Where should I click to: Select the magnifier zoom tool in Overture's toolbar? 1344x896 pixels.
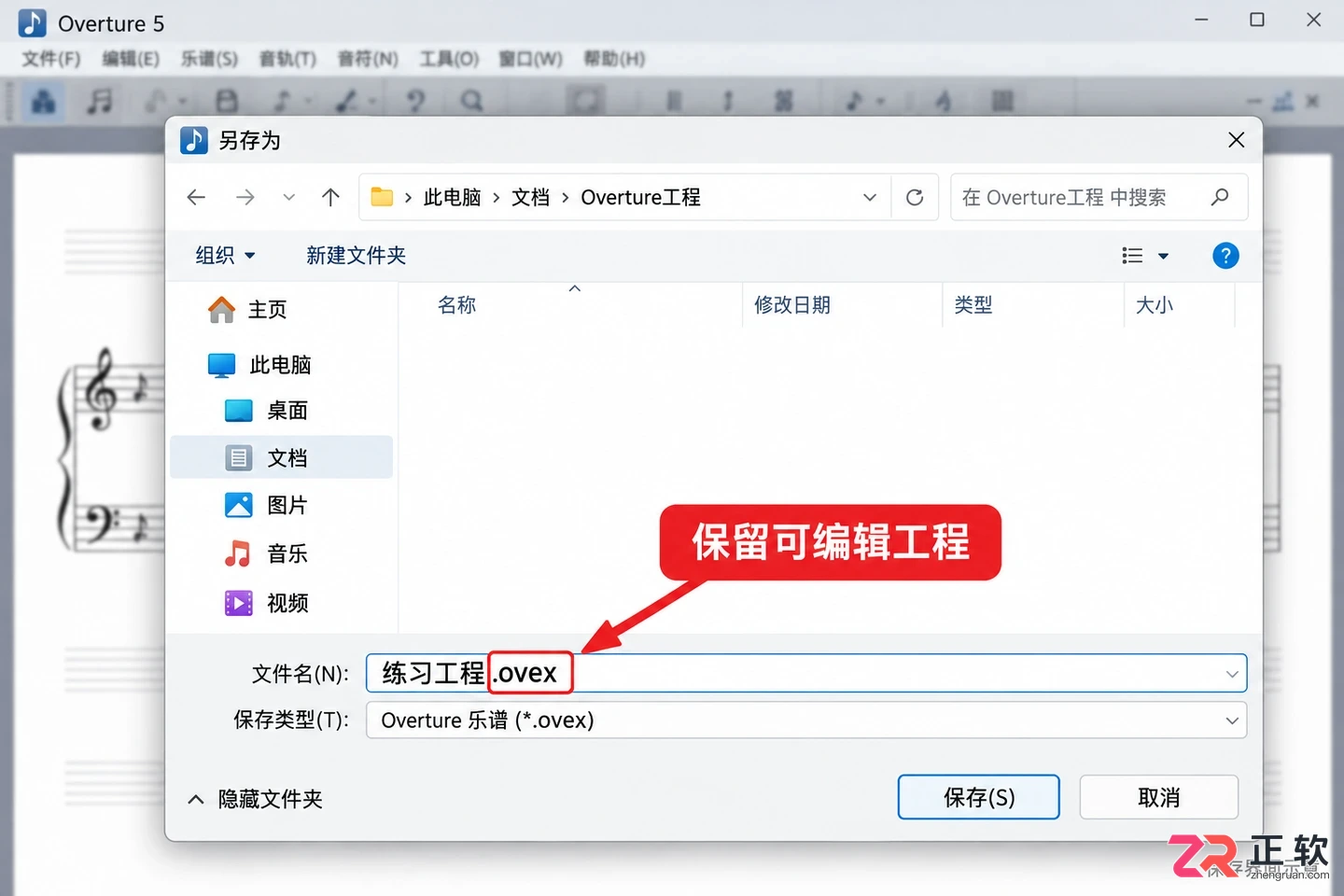click(471, 100)
